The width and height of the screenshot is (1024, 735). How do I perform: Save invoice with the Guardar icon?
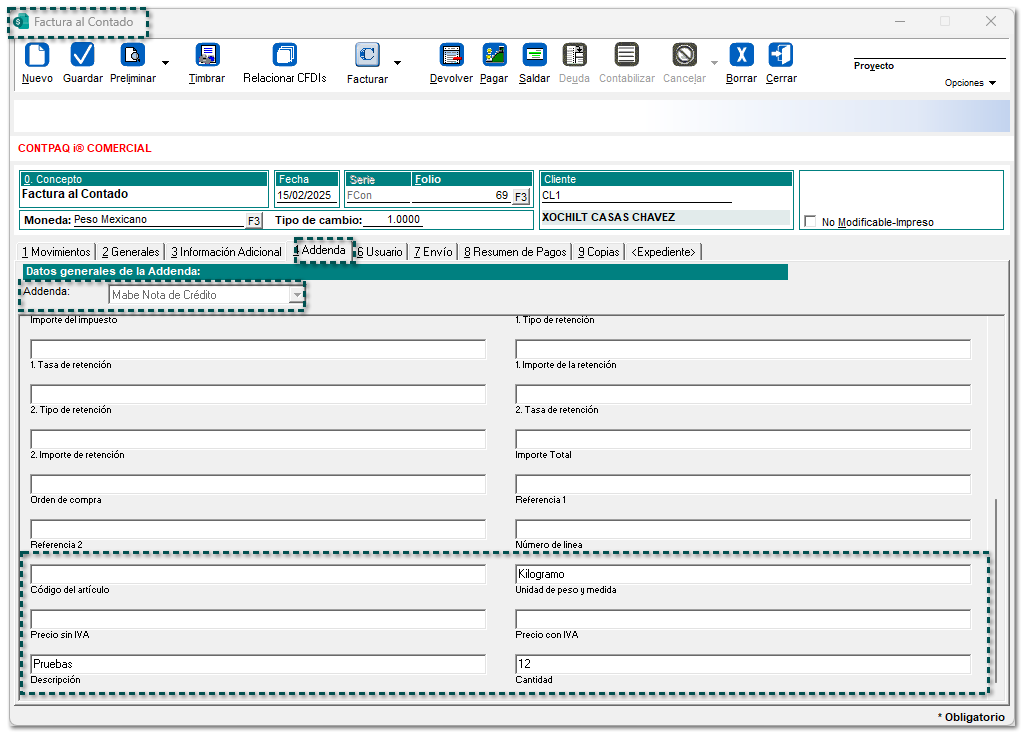[83, 55]
